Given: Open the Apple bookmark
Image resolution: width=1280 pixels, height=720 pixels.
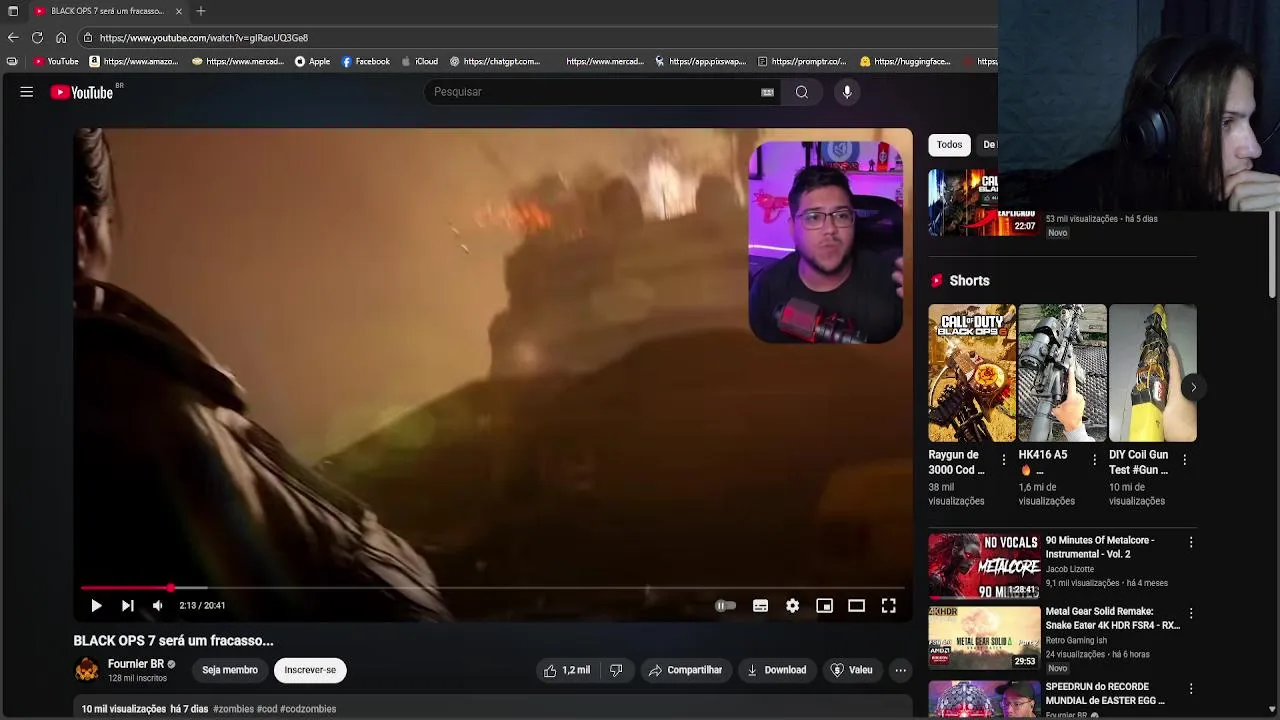Looking at the screenshot, I should [312, 62].
